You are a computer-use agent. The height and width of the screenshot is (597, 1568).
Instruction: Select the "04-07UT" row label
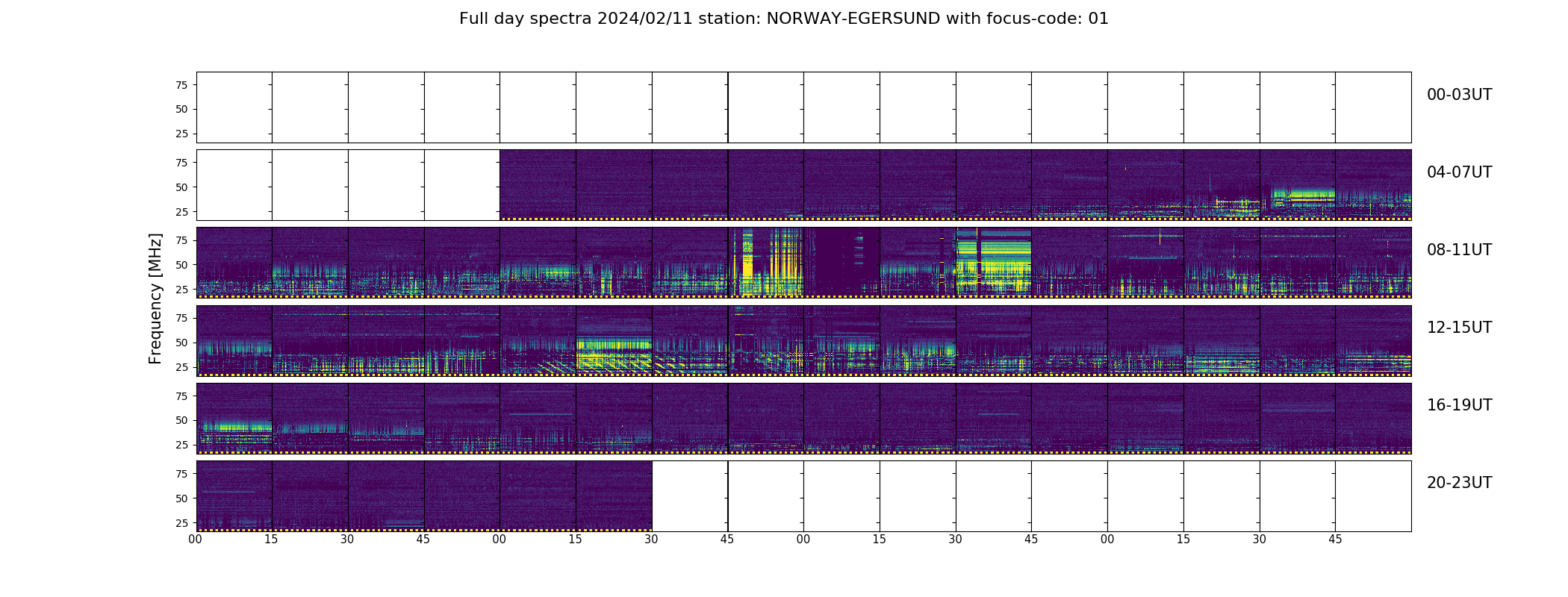(x=1459, y=172)
